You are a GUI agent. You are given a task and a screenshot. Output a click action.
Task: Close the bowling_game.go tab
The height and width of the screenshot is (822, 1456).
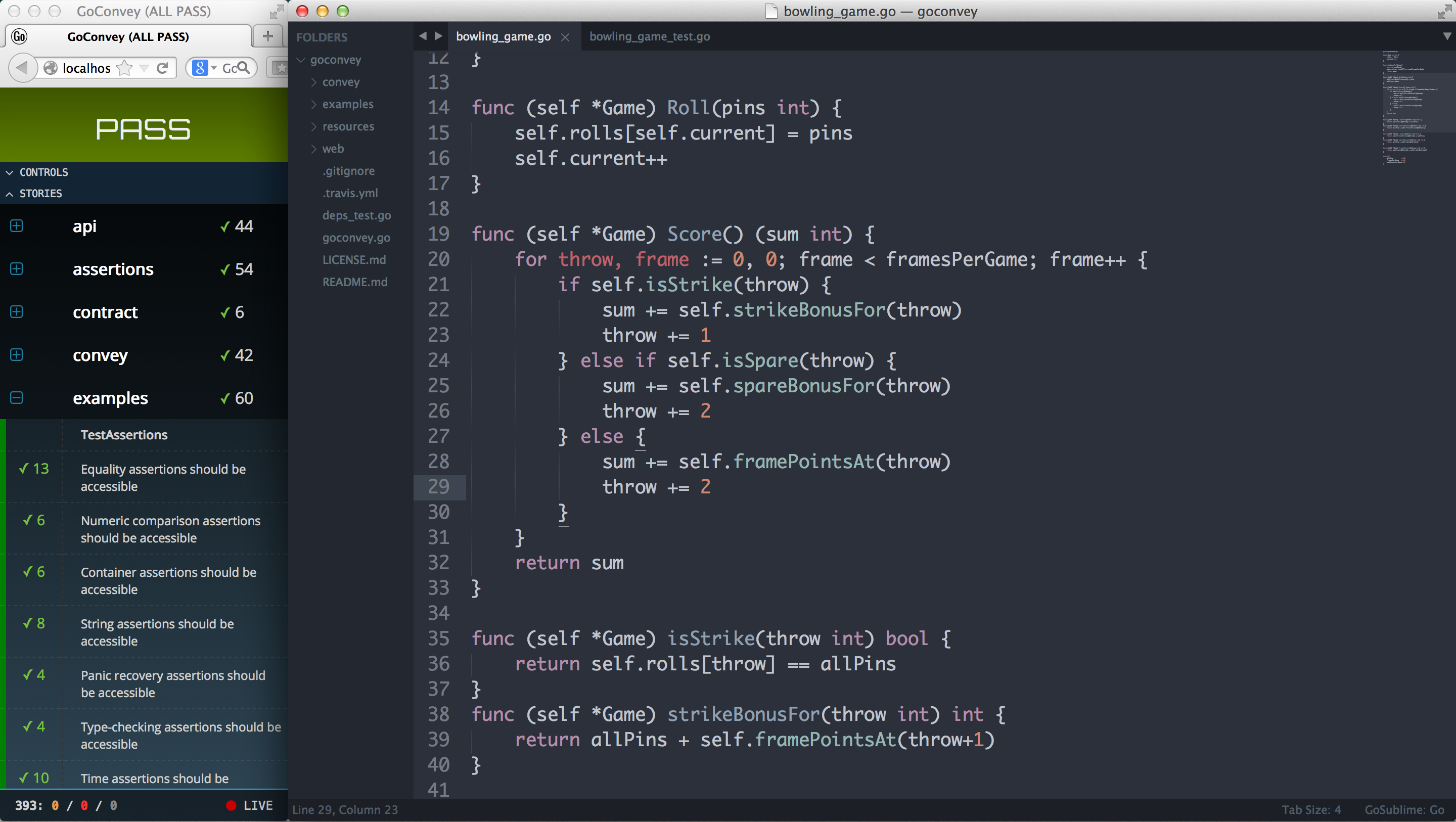coord(565,37)
